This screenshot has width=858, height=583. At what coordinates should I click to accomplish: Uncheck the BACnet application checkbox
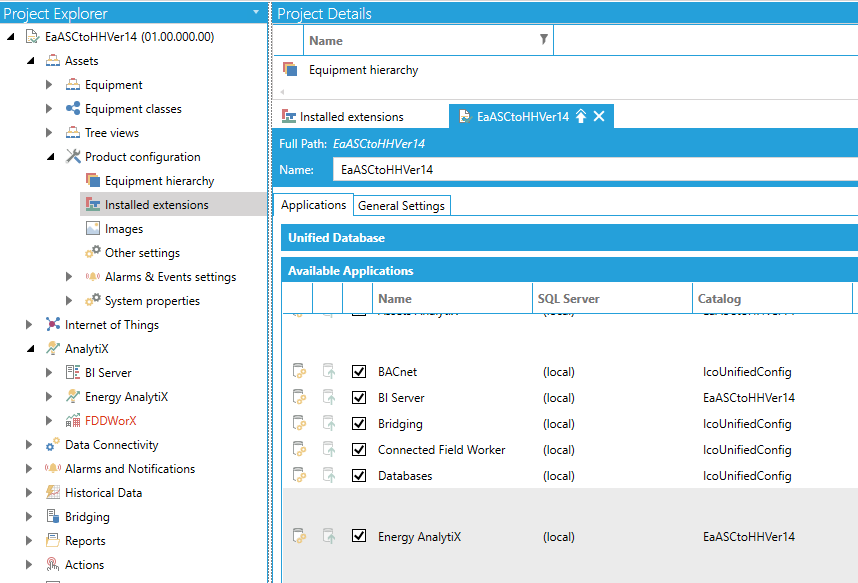pos(359,372)
